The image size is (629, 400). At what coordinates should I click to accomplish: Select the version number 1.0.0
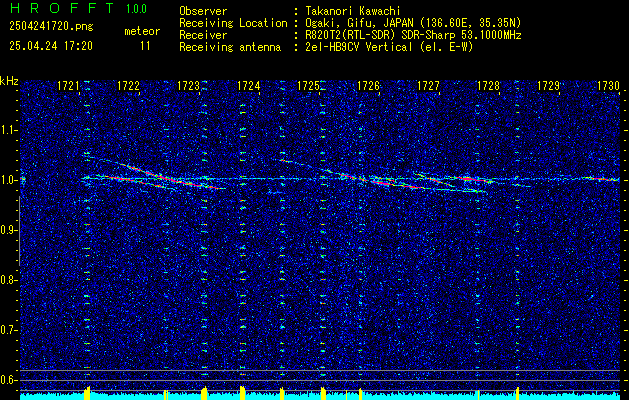tap(136, 9)
